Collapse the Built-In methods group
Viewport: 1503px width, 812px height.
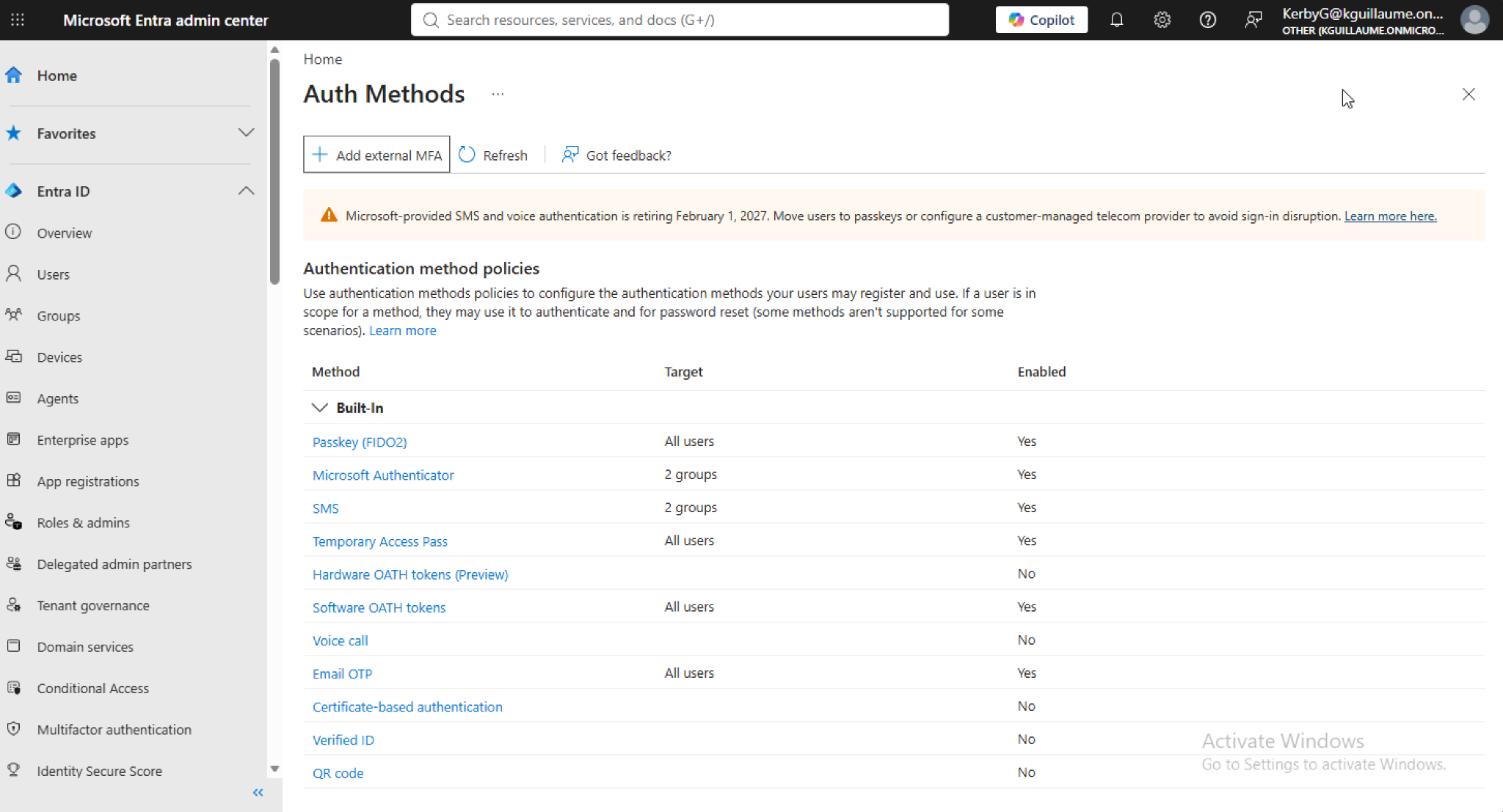pyautogui.click(x=319, y=408)
